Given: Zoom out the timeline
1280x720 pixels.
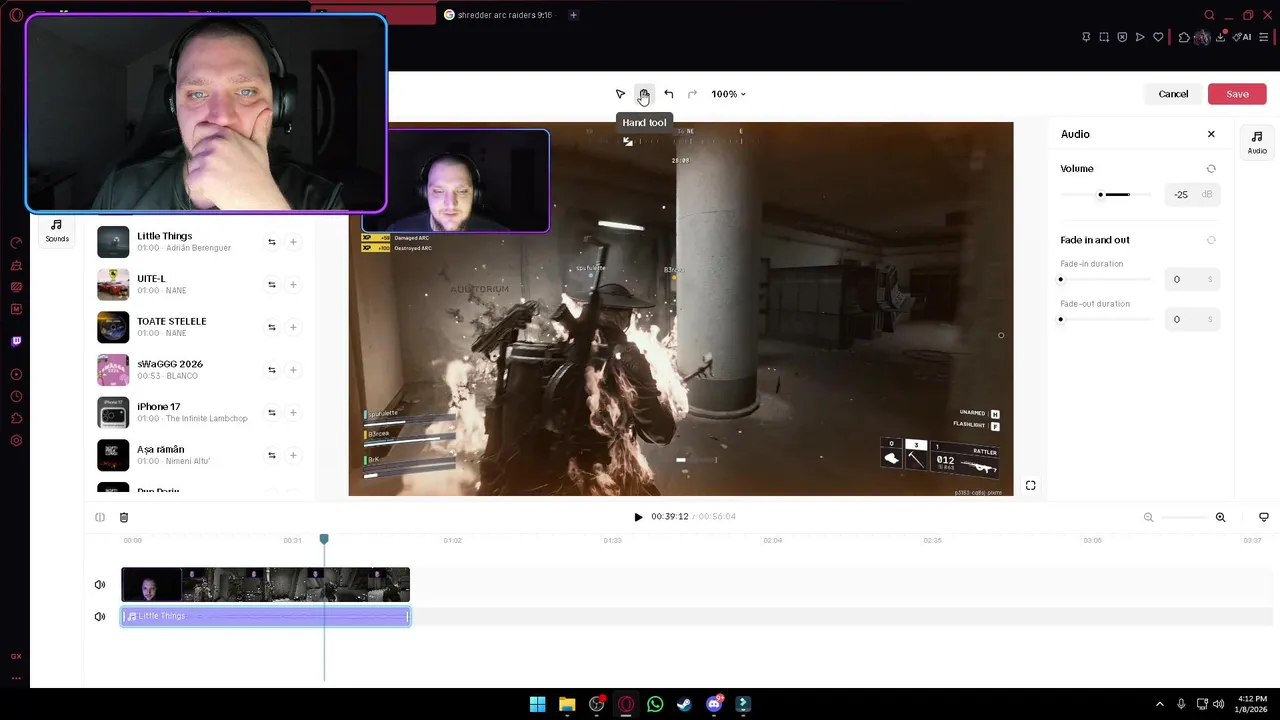Looking at the screenshot, I should pyautogui.click(x=1148, y=517).
